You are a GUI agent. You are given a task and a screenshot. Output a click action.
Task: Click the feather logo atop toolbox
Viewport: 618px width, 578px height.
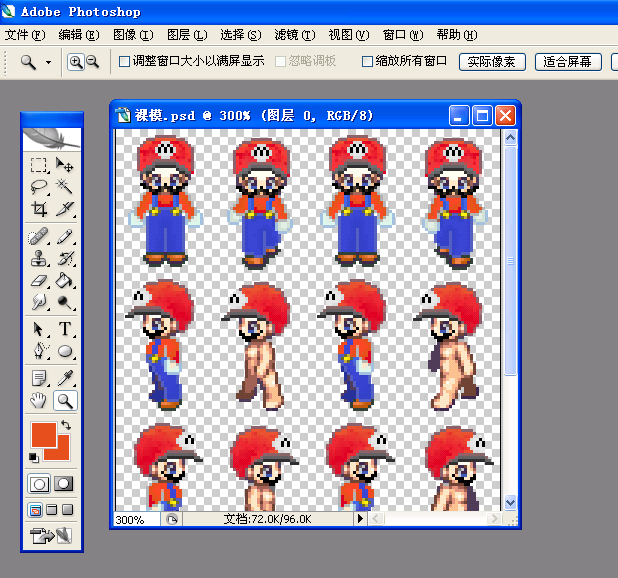click(52, 139)
